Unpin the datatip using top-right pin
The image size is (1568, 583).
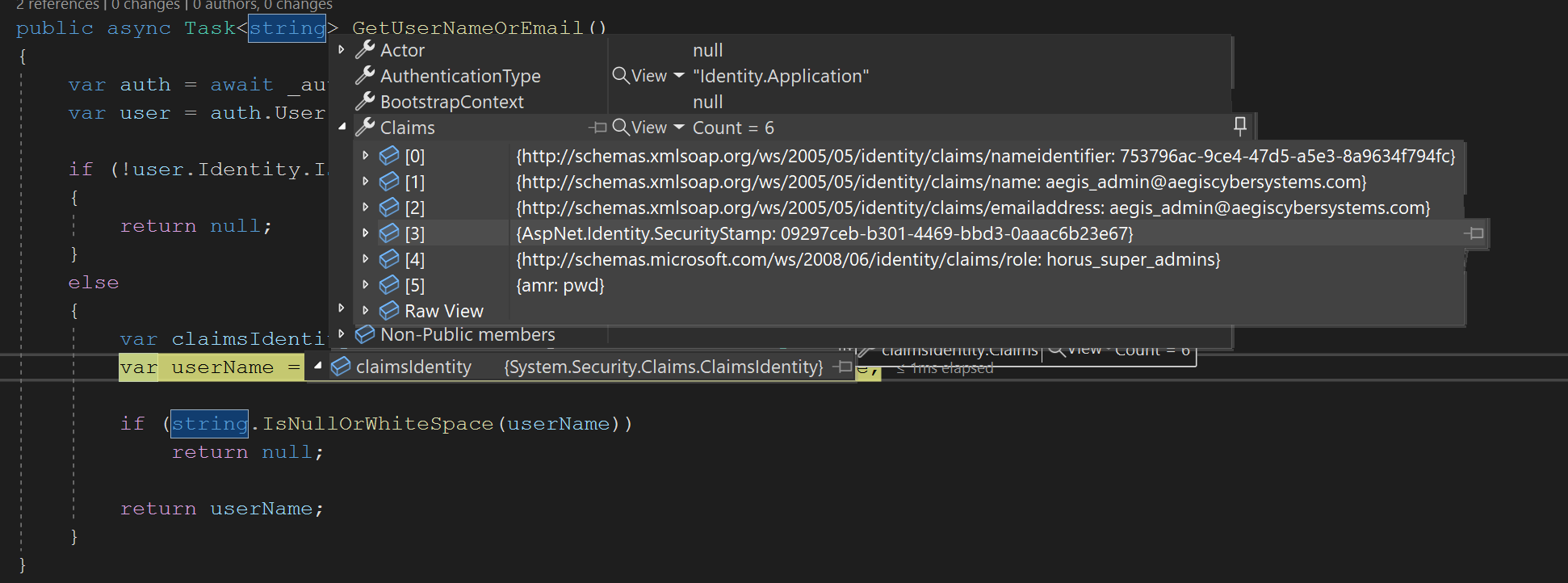pyautogui.click(x=1240, y=125)
